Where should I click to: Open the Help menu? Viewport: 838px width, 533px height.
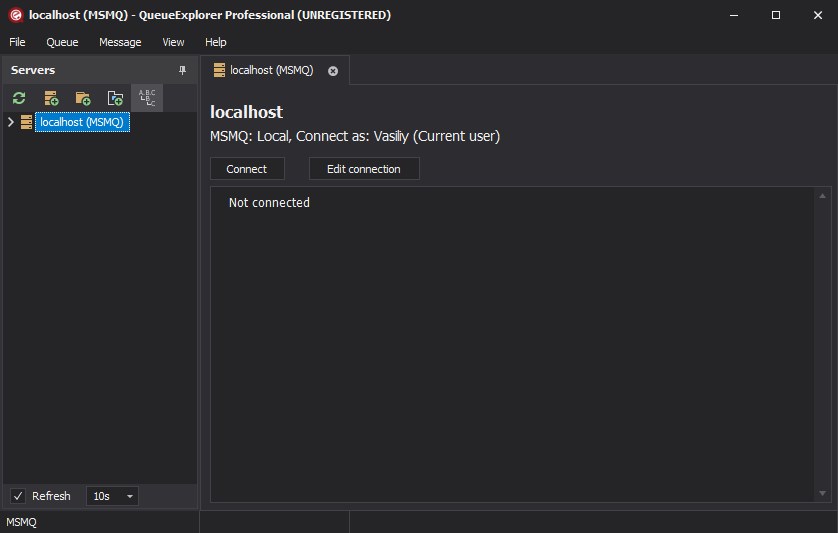(x=216, y=42)
